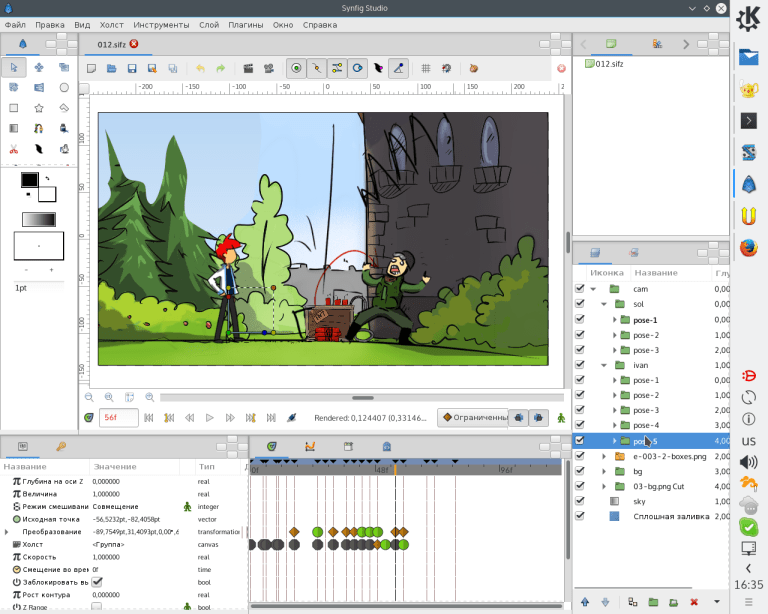Select the Transform tool in toolbox
768x614 pixels.
14,68
